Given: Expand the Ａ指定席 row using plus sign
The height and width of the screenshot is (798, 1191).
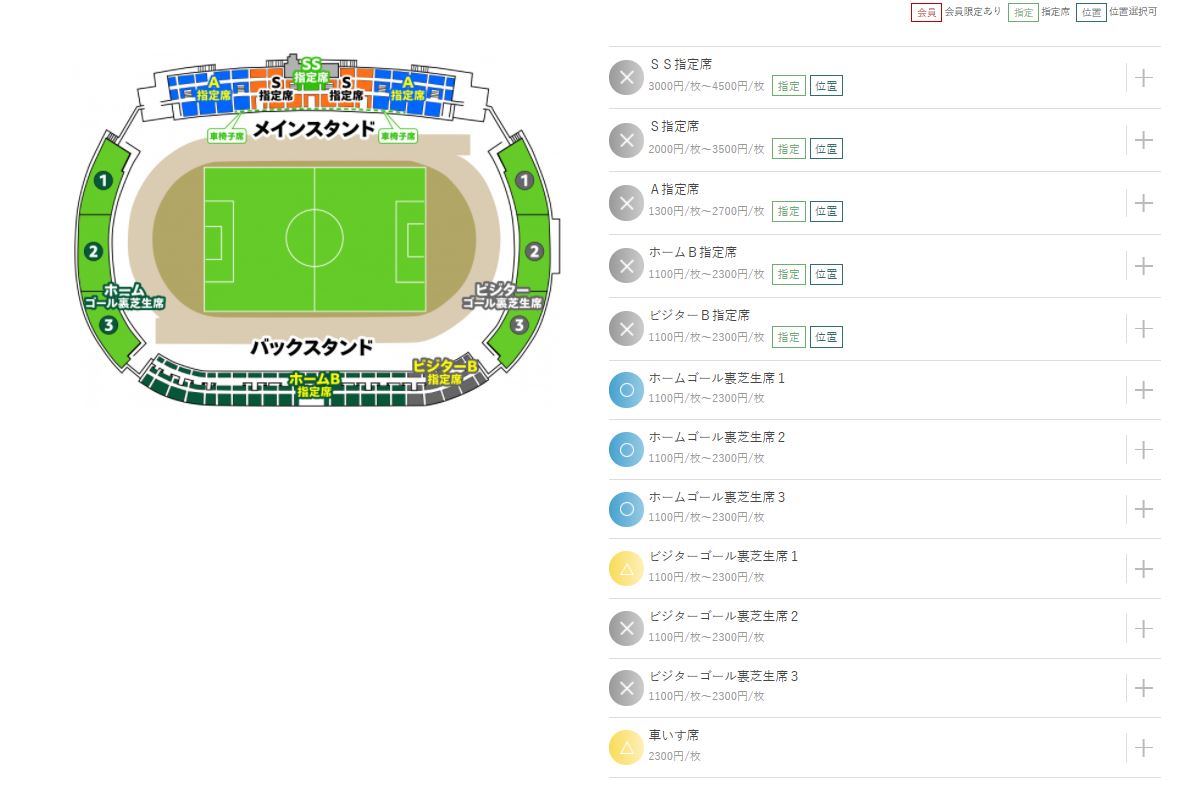Looking at the screenshot, I should tap(1143, 203).
